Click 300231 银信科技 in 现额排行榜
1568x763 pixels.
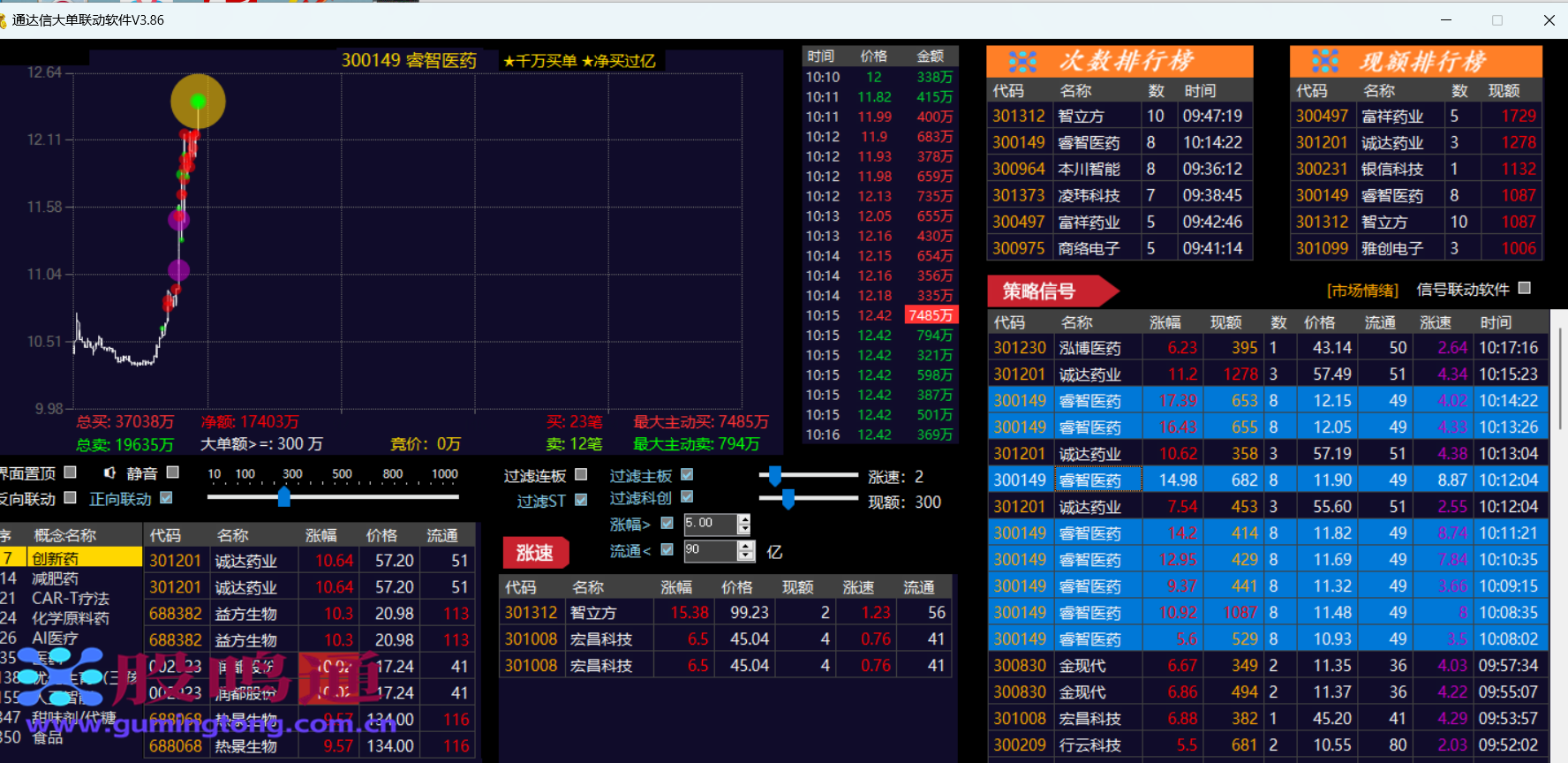pos(1416,169)
